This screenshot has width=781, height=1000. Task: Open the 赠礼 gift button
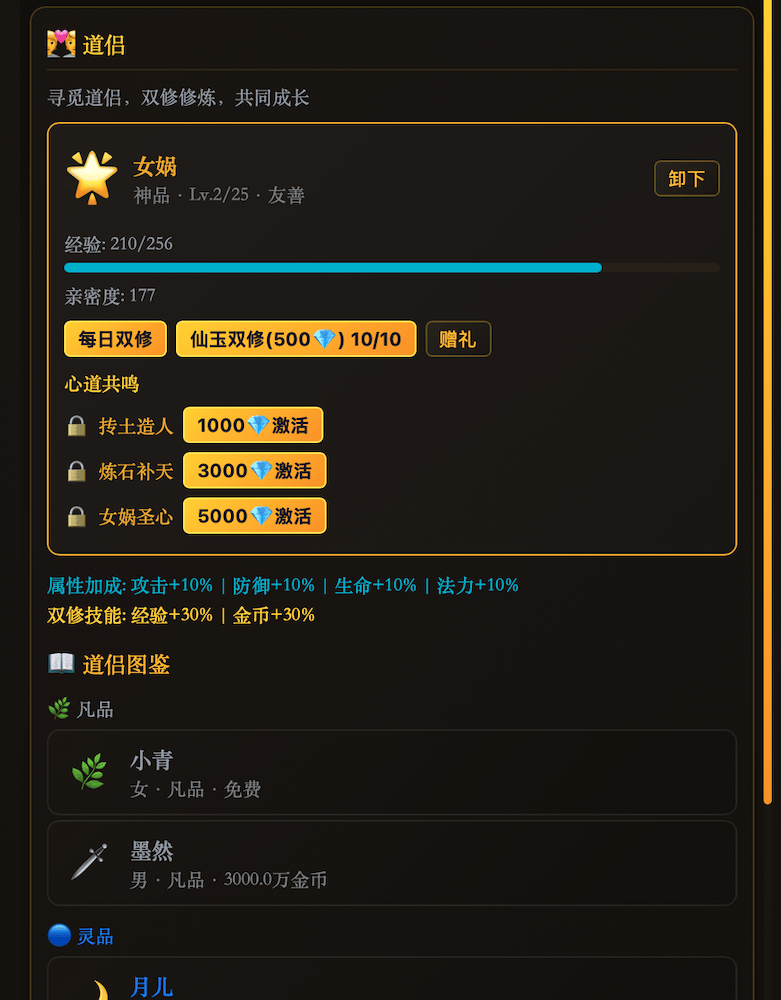pos(458,339)
